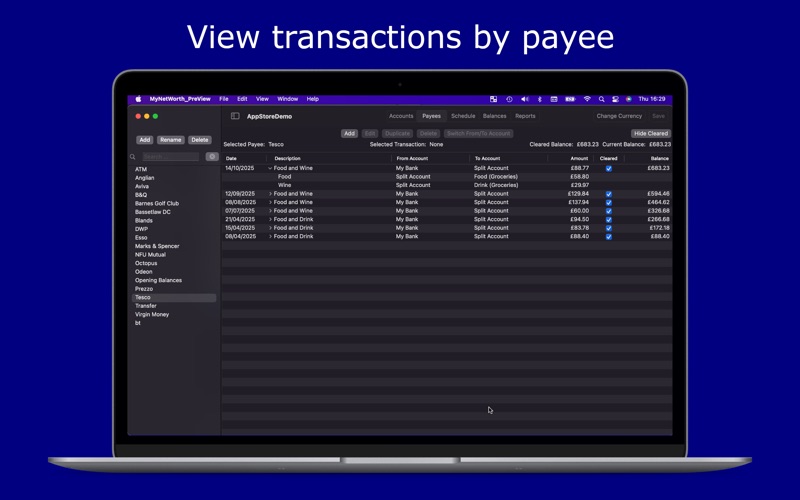
Task: Click the Hide Cleared button
Action: [x=651, y=134]
